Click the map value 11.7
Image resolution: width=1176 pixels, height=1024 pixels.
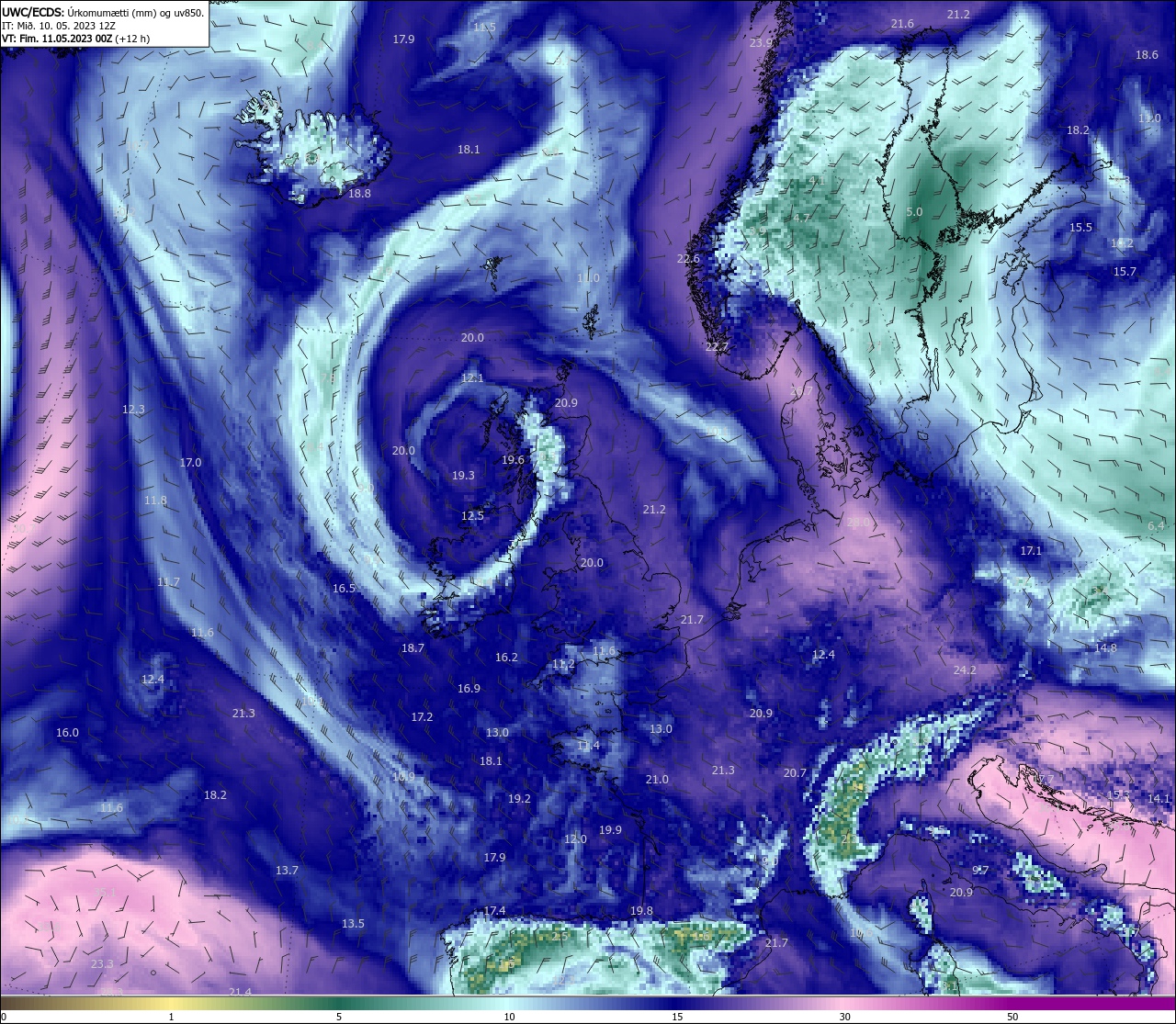168,582
